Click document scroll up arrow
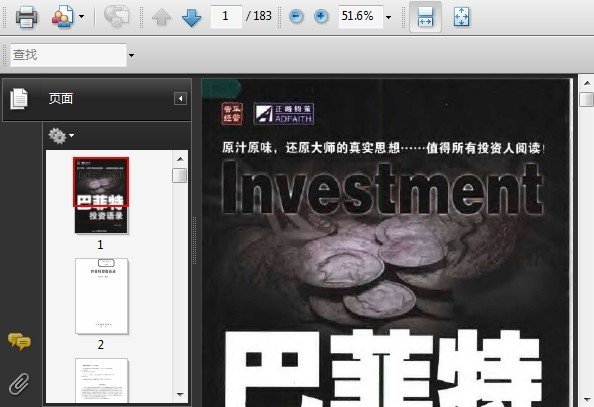Image resolution: width=594 pixels, height=407 pixels. point(587,83)
